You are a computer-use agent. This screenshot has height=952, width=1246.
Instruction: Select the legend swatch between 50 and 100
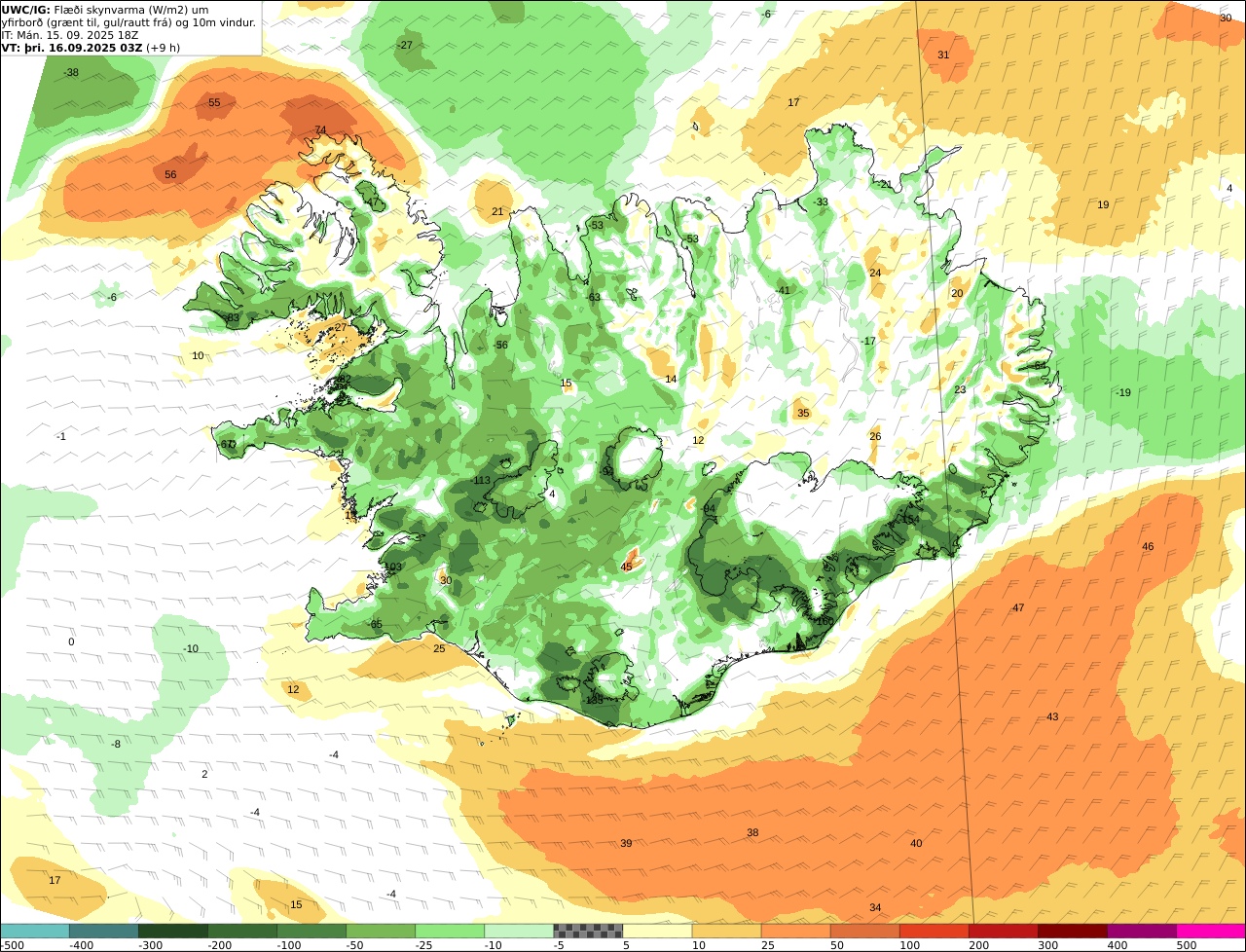point(864,931)
